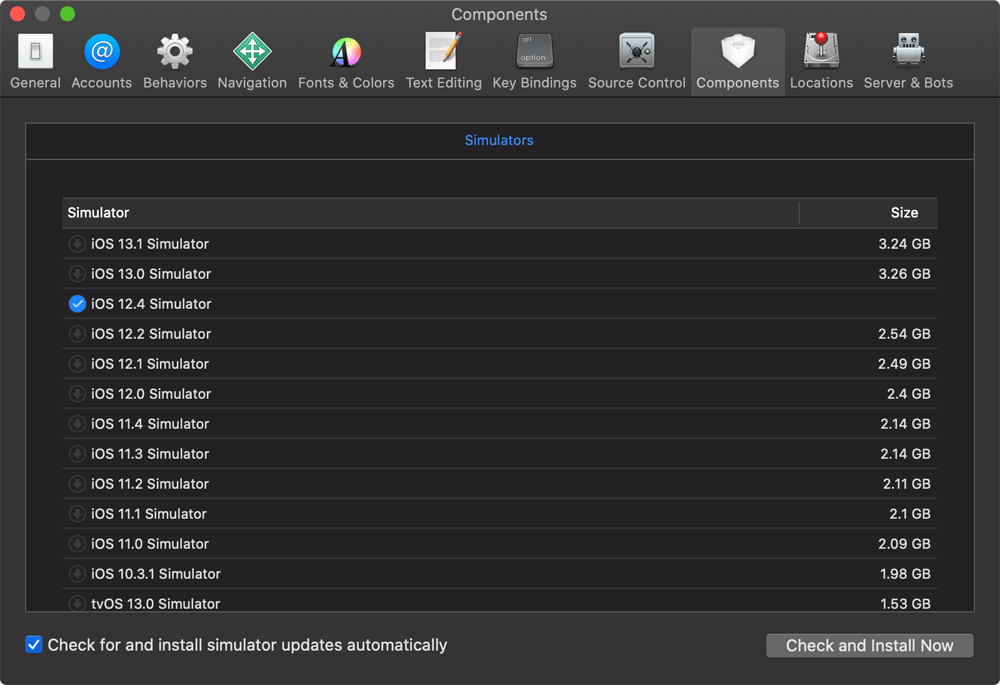1000x685 pixels.
Task: Select the Components preferences pane
Action: click(738, 61)
